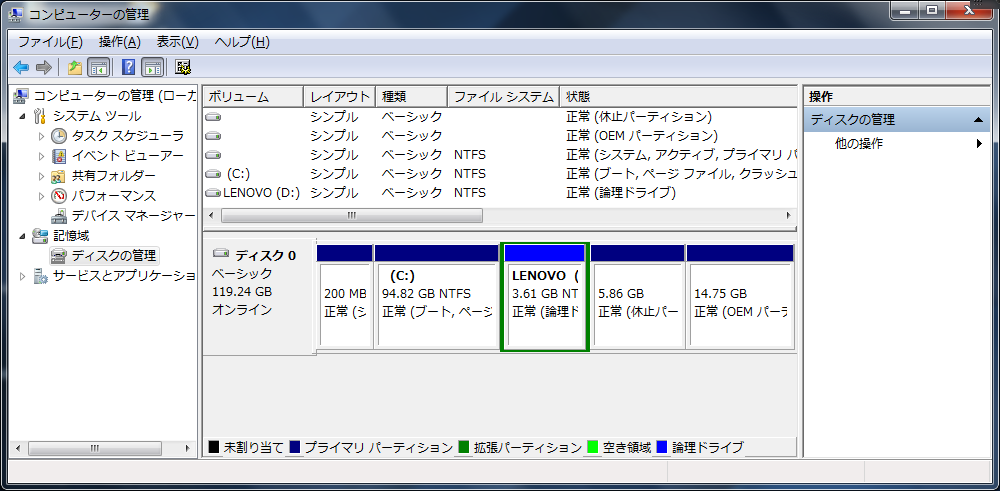Select the 14.75 GB OEM partition block

tap(740, 297)
